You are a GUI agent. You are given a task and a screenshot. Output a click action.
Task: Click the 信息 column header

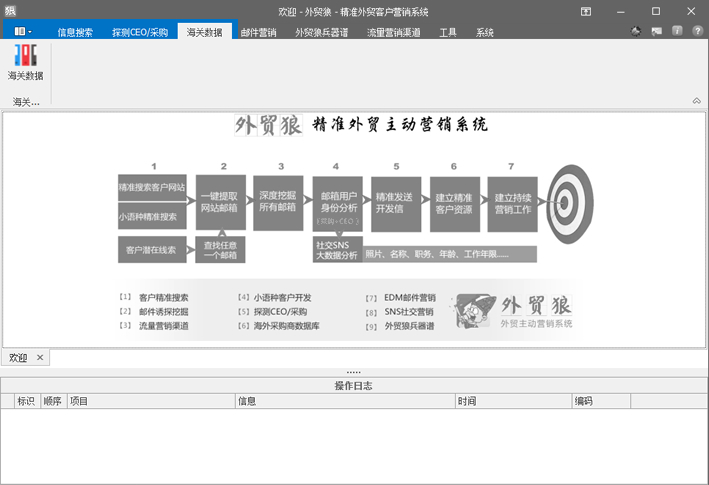click(x=345, y=401)
